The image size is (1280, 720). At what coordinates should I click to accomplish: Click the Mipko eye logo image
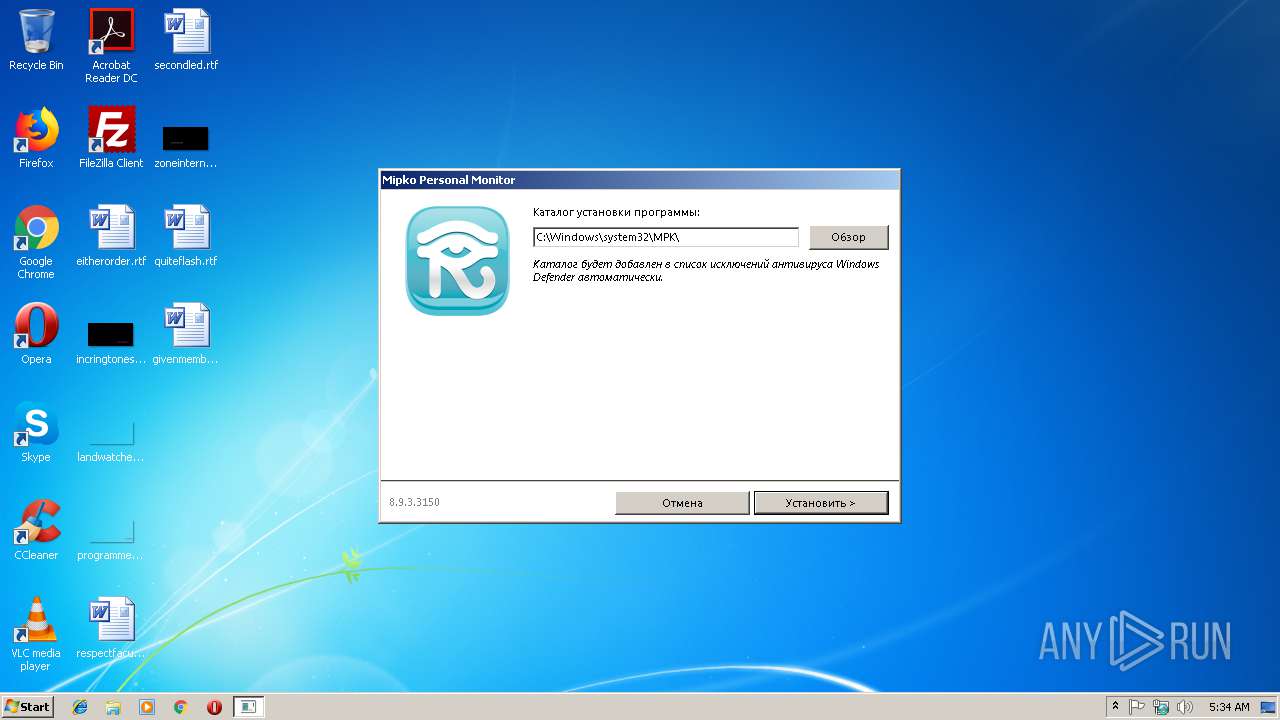pos(457,260)
